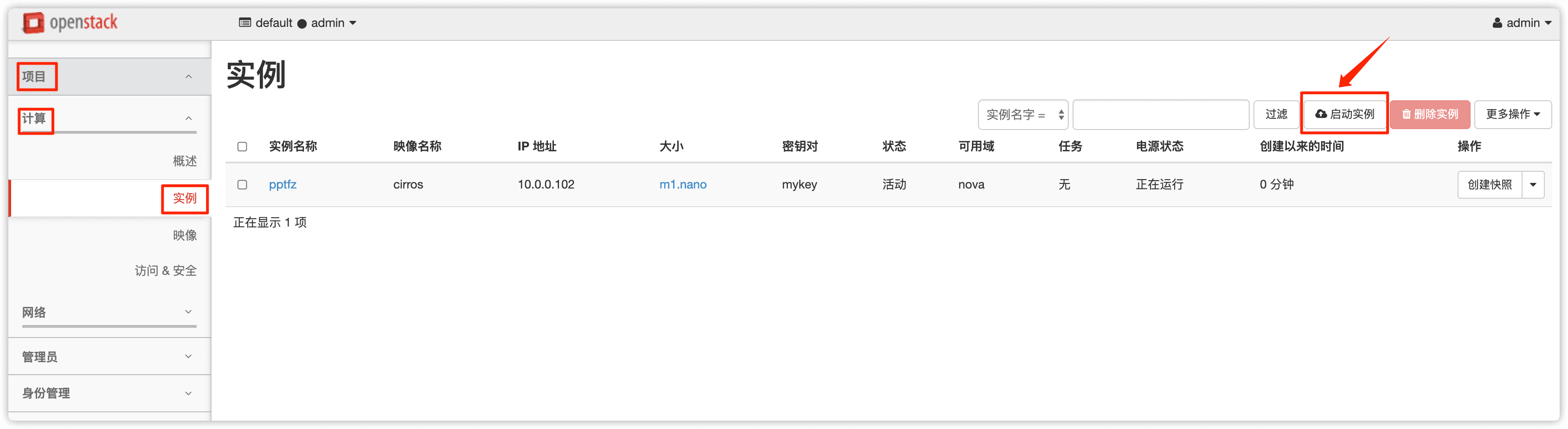The width and height of the screenshot is (1568, 429).
Task: Click the 活动 status cell
Action: coord(894,185)
